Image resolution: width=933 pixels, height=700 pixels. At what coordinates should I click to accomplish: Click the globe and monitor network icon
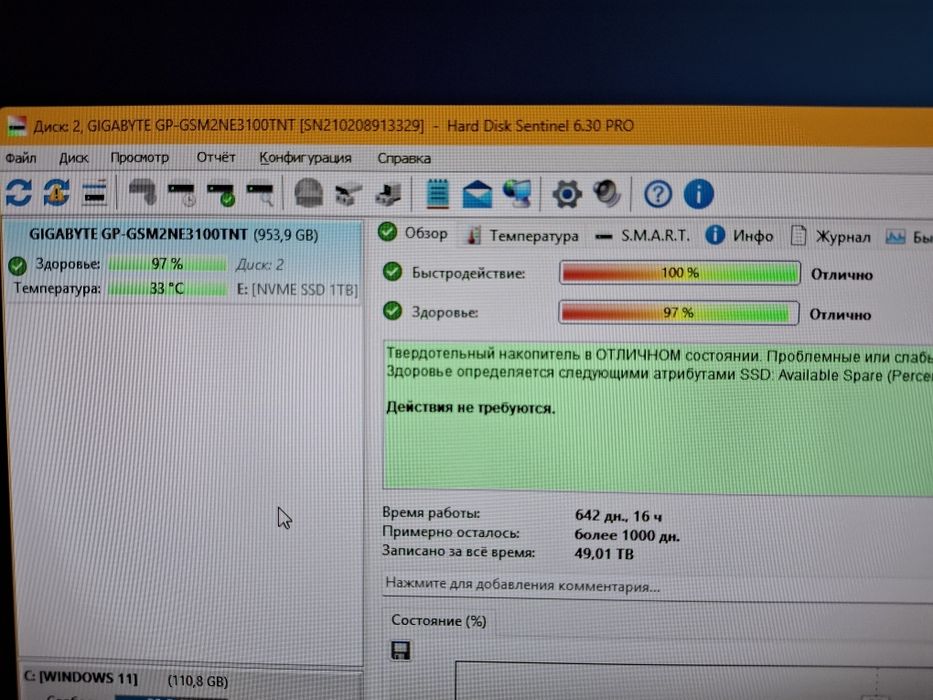[517, 194]
